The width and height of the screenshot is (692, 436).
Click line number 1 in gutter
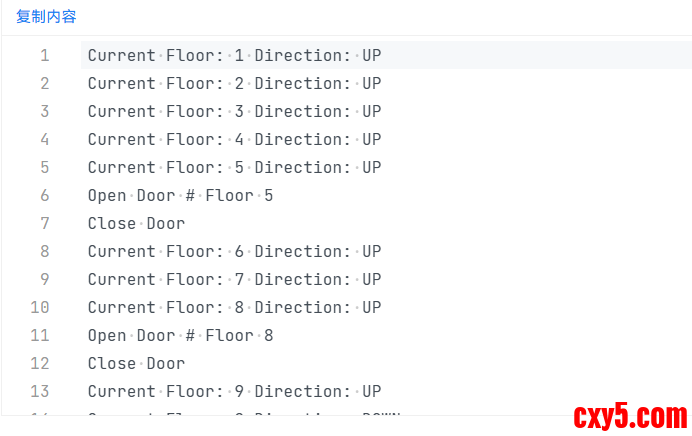[44, 55]
